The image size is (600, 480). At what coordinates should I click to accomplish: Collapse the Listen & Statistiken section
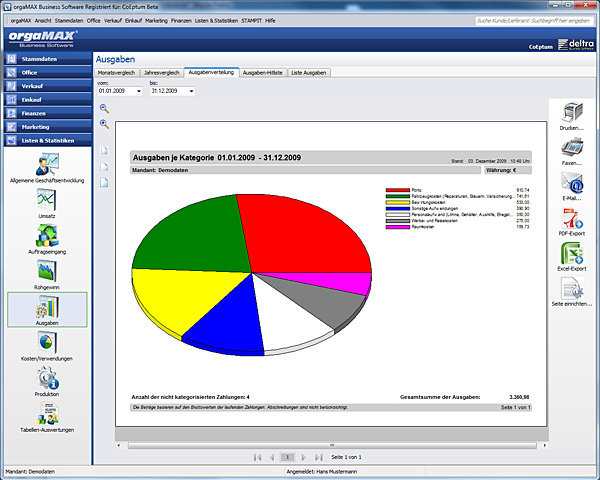(48, 140)
